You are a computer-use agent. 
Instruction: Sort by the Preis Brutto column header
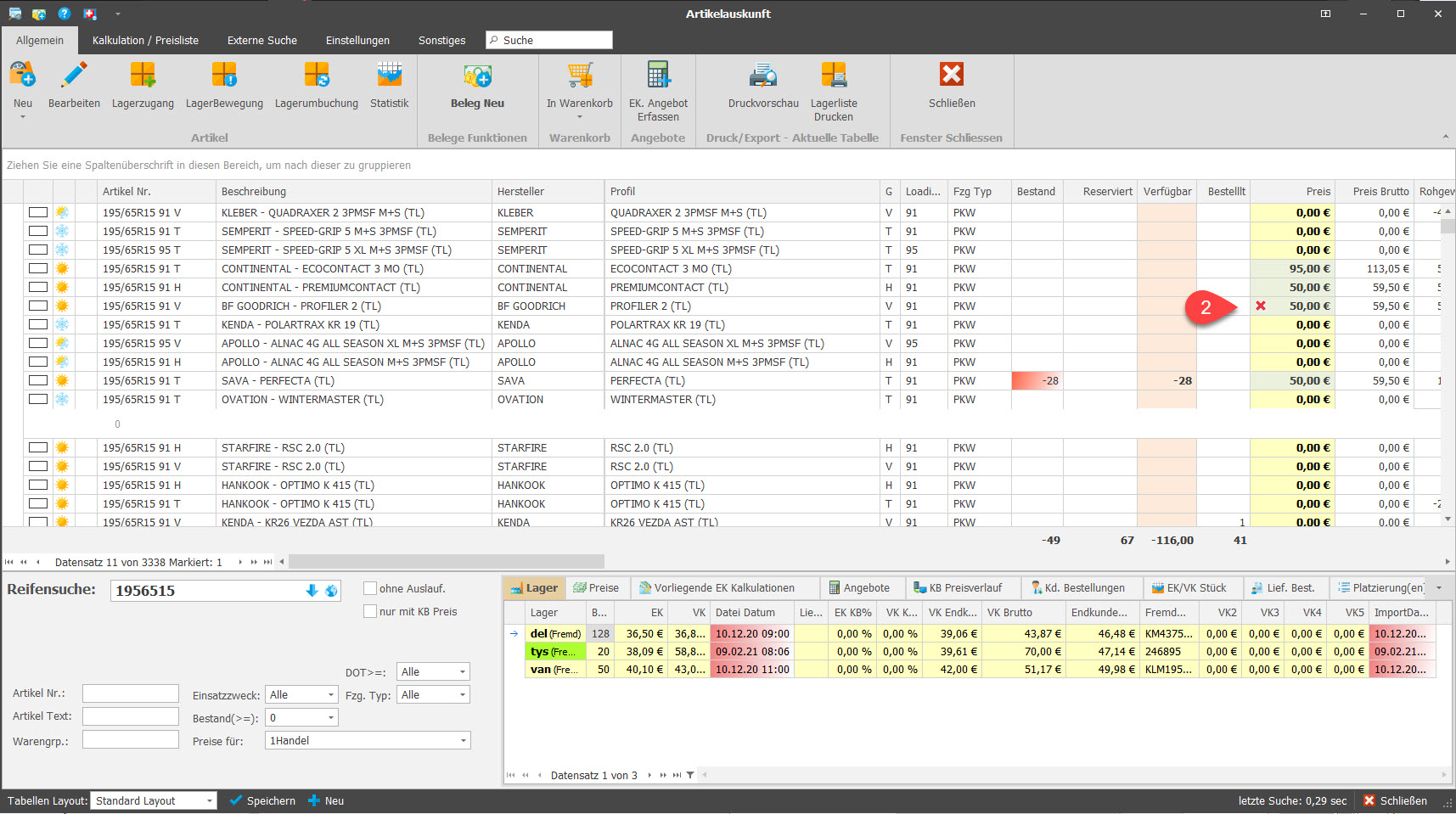[x=1374, y=191]
